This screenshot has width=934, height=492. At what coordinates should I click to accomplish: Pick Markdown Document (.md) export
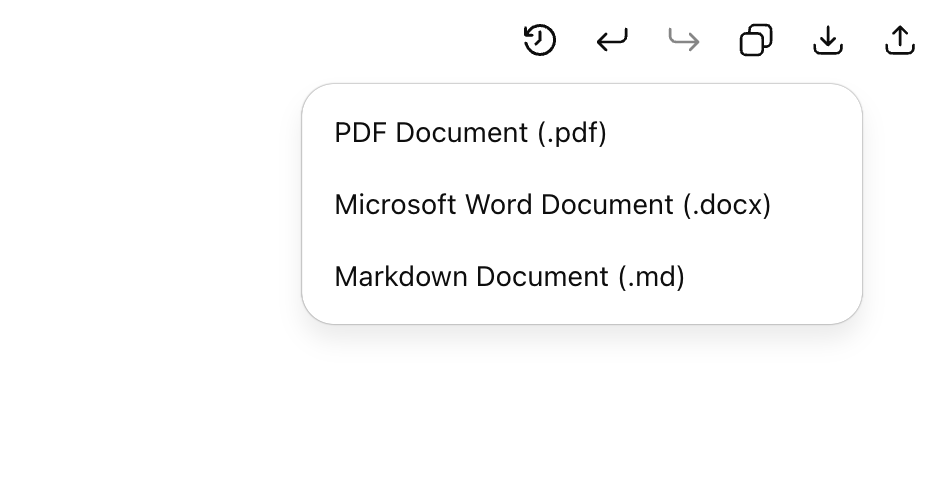tap(582, 276)
